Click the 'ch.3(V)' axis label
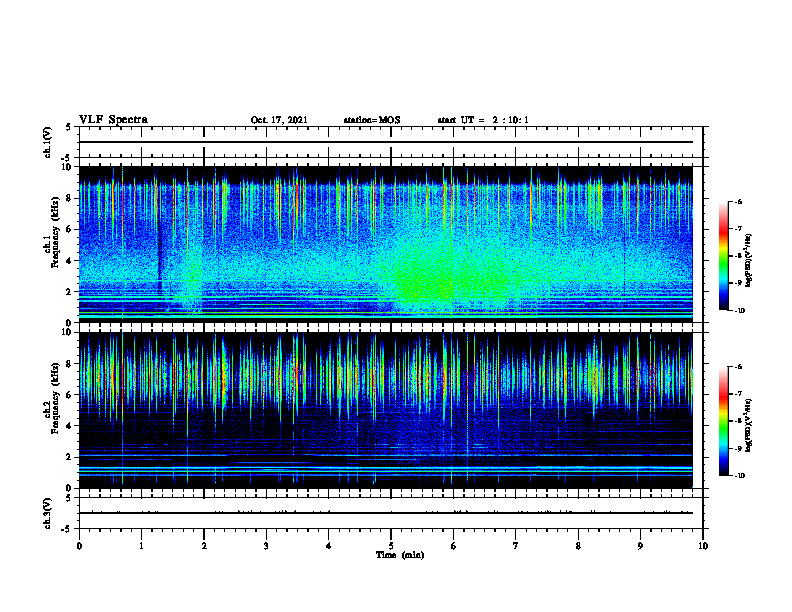Image resolution: width=792 pixels, height=612 pixels. pyautogui.click(x=48, y=513)
